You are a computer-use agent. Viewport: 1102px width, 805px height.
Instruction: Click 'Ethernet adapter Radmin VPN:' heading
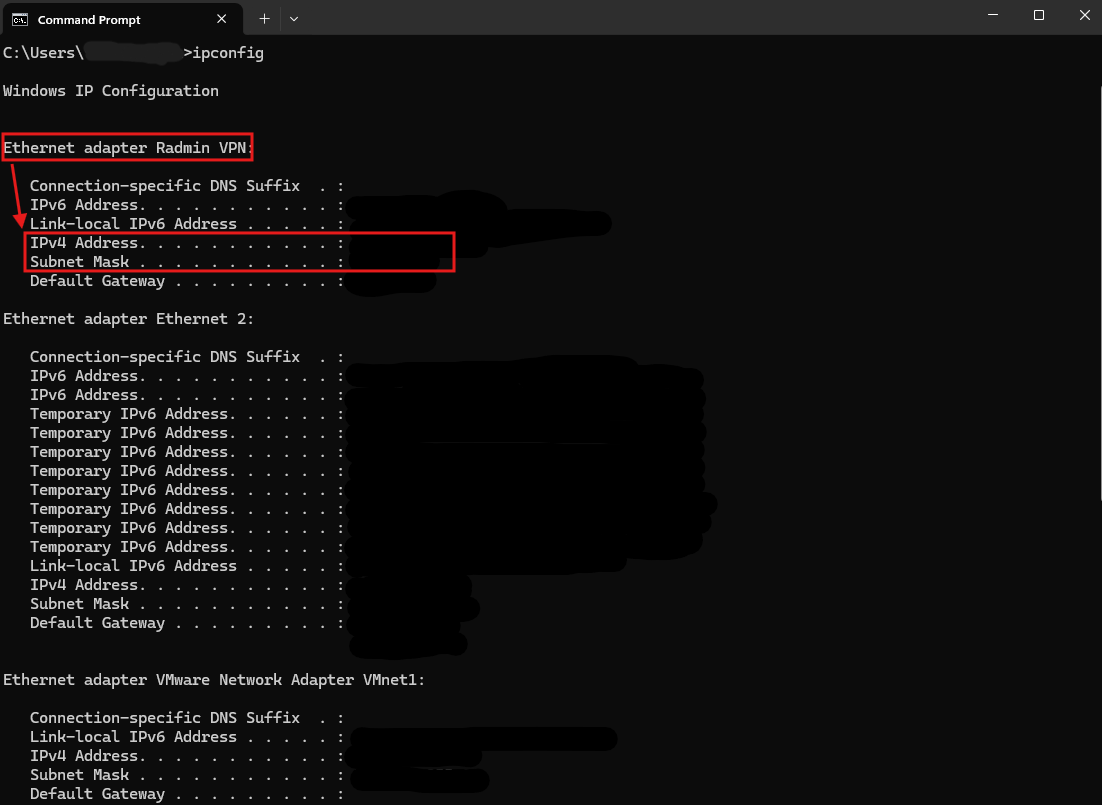click(128, 148)
